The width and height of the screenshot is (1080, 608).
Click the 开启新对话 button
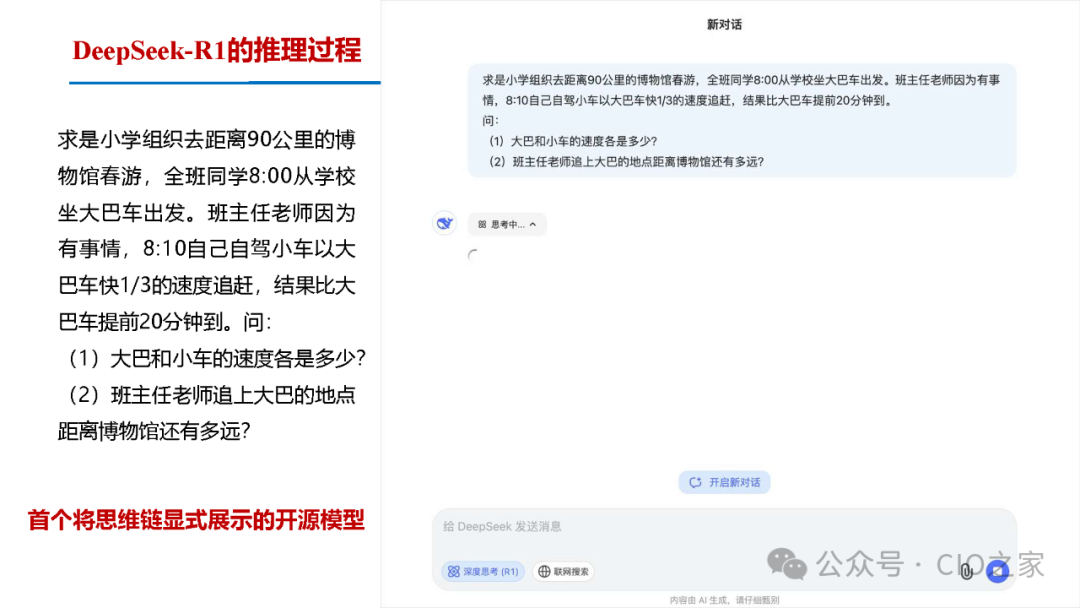coord(724,483)
